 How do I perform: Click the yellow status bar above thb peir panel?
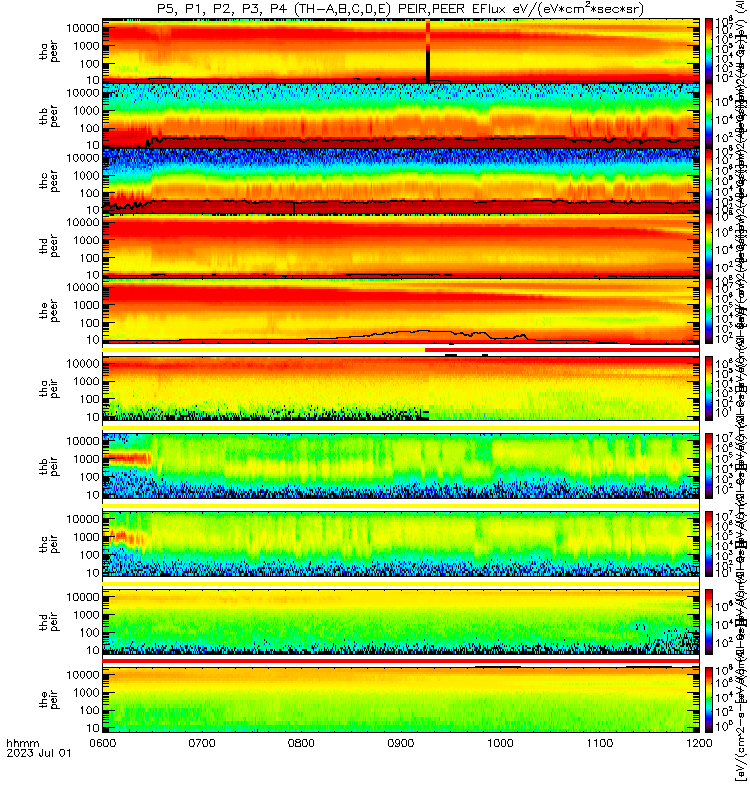[401, 428]
